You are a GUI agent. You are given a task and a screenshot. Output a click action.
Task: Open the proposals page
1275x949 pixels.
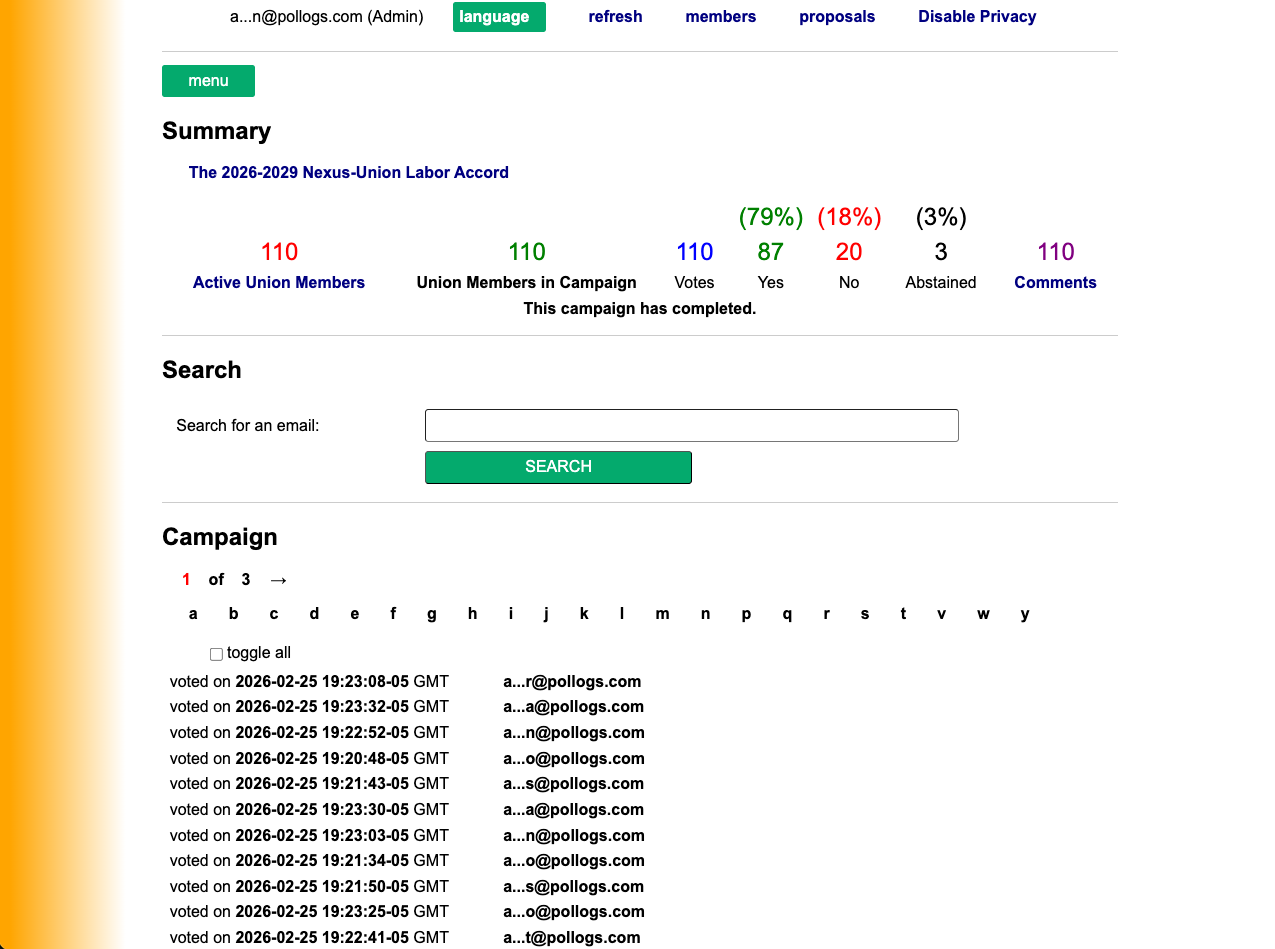pyautogui.click(x=837, y=16)
